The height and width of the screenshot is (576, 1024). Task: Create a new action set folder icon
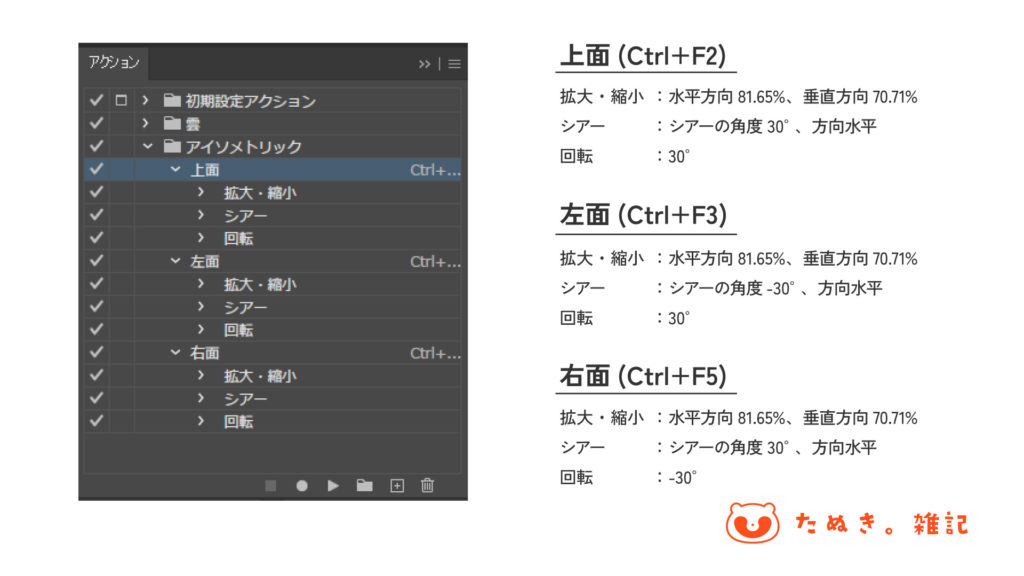(x=364, y=485)
